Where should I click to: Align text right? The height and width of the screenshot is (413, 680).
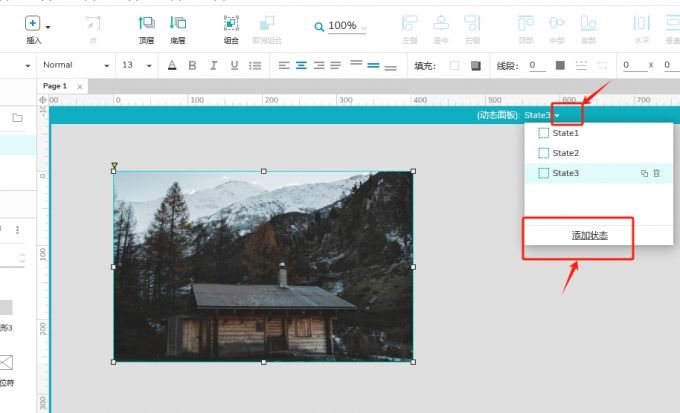pos(319,66)
